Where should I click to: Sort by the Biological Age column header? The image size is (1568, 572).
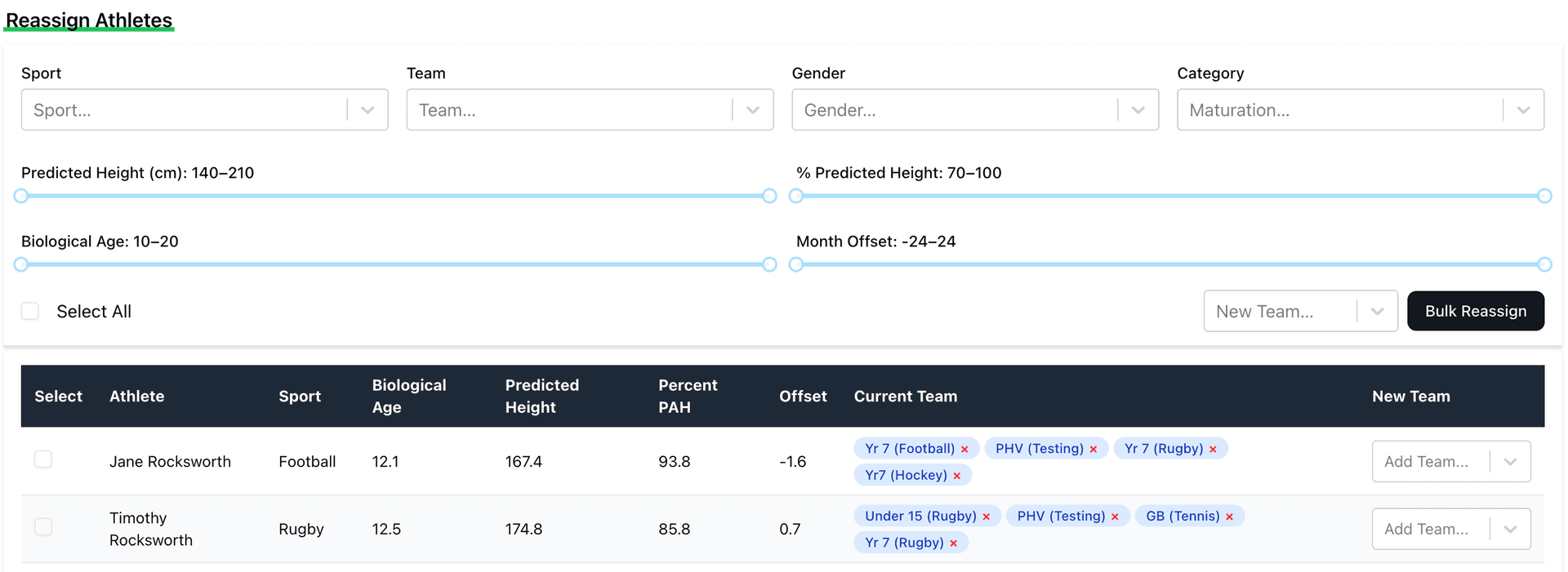408,396
